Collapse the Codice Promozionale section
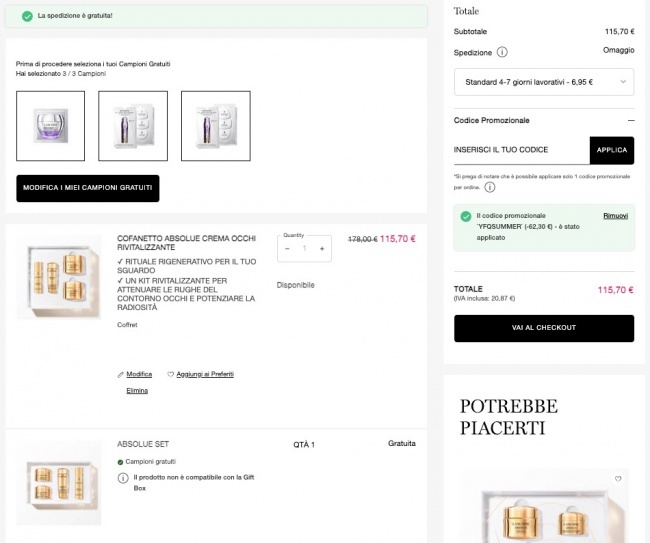 pyautogui.click(x=631, y=120)
